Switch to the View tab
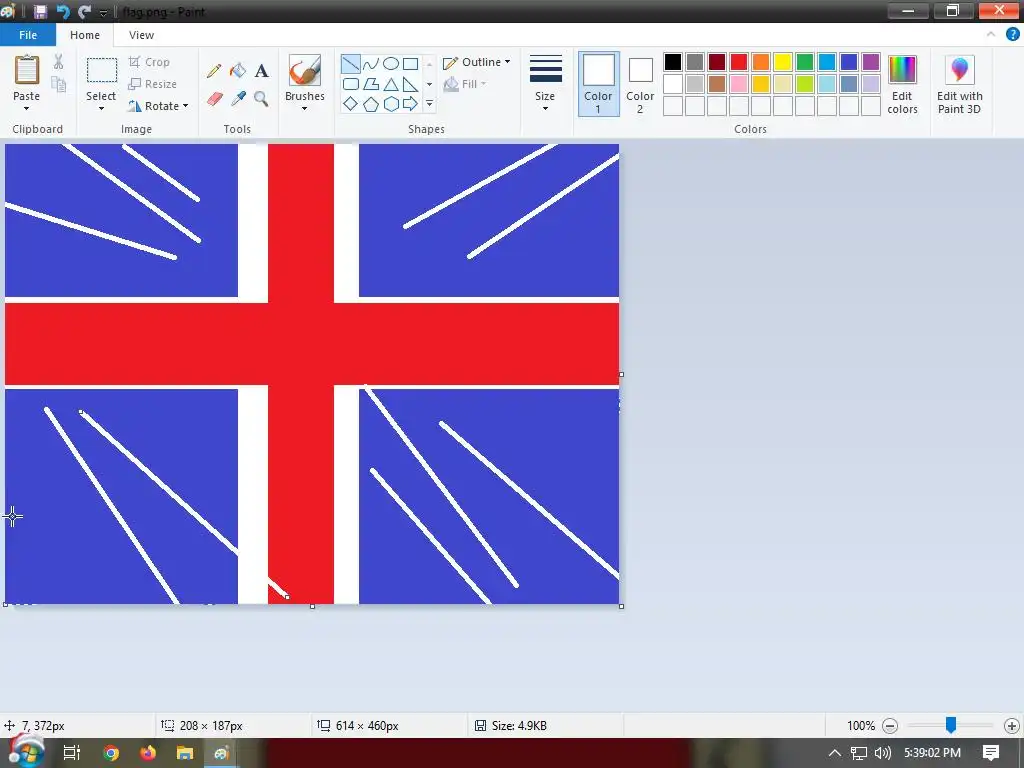Viewport: 1024px width, 768px height. click(x=141, y=35)
